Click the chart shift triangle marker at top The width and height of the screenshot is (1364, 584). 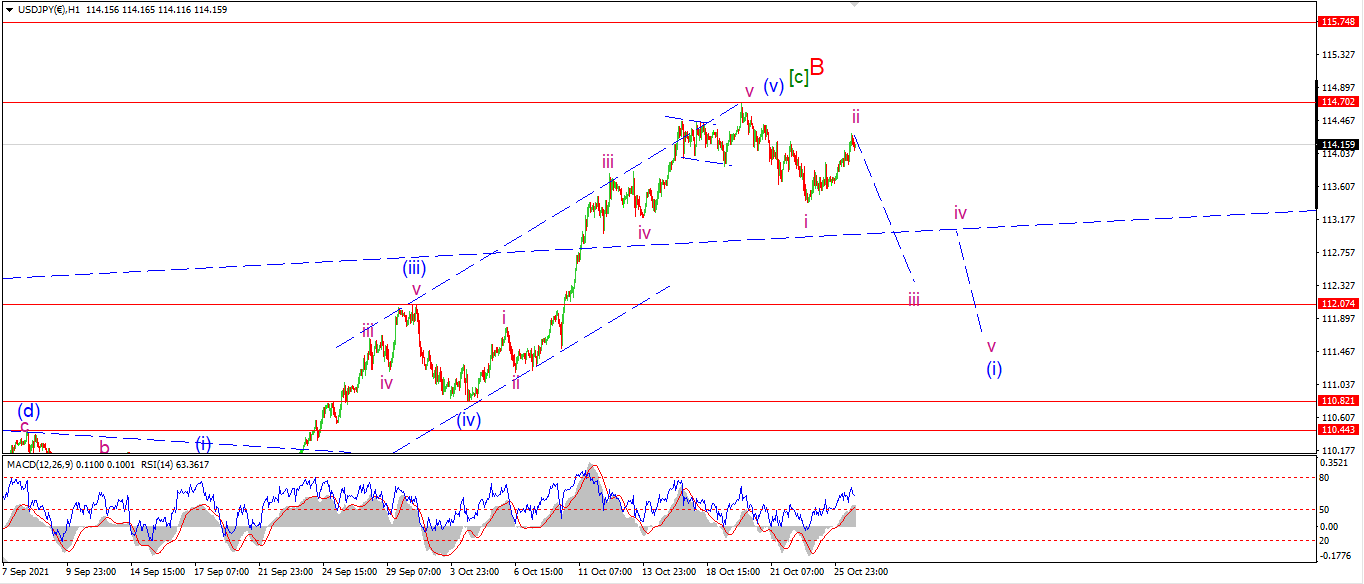click(x=853, y=5)
